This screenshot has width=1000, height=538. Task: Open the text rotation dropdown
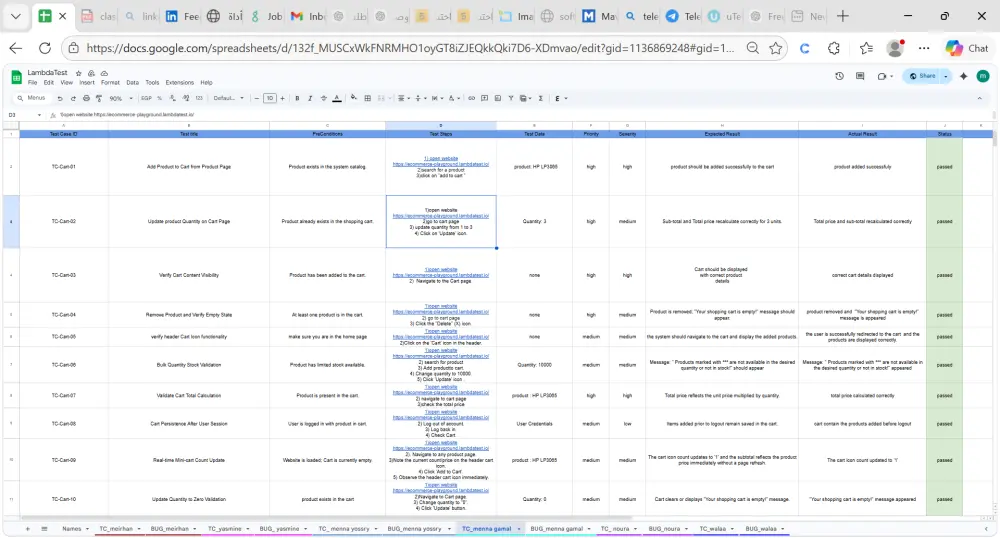[453, 98]
